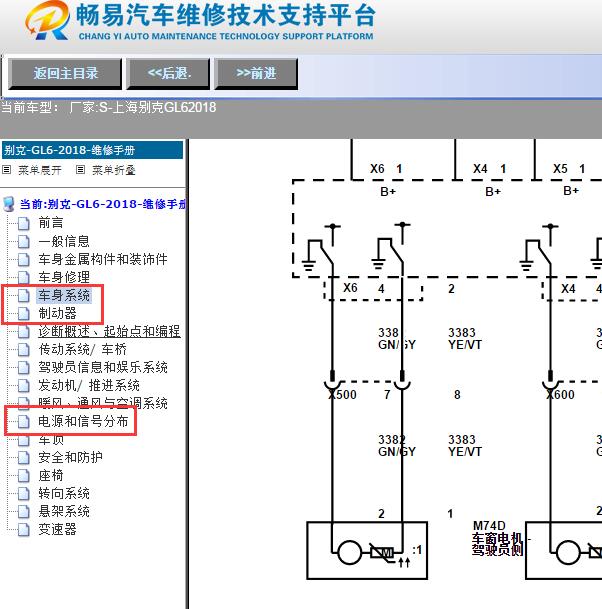The width and height of the screenshot is (602, 609).
Task: Click the icon beside 菜单折叠
Action: coord(80,170)
